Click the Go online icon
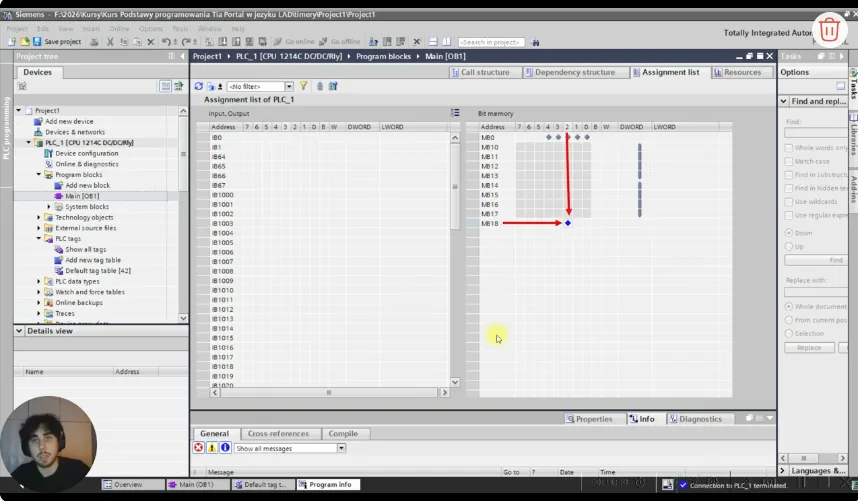Image resolution: width=858 pixels, height=501 pixels. tap(277, 42)
